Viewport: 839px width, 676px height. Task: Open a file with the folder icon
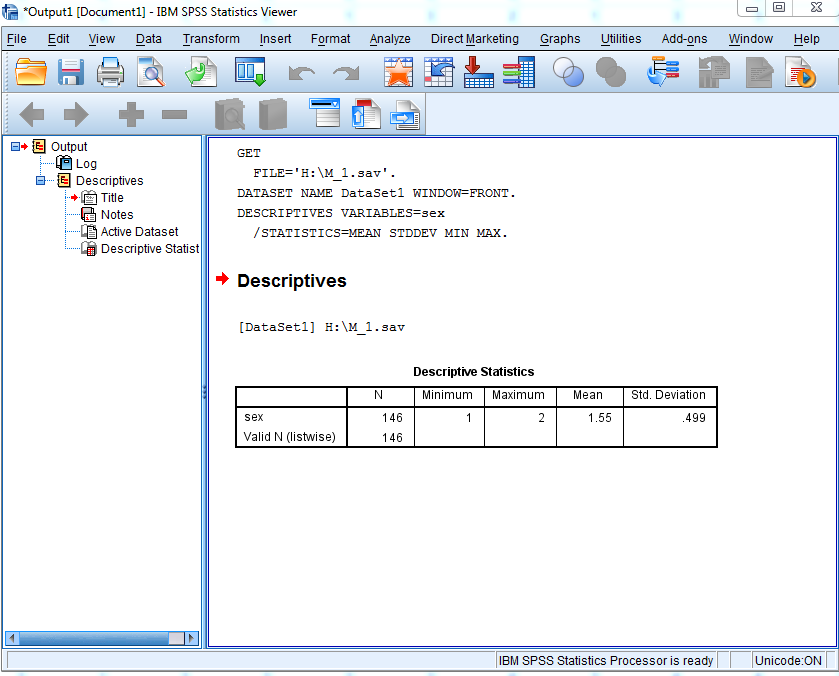(30, 72)
